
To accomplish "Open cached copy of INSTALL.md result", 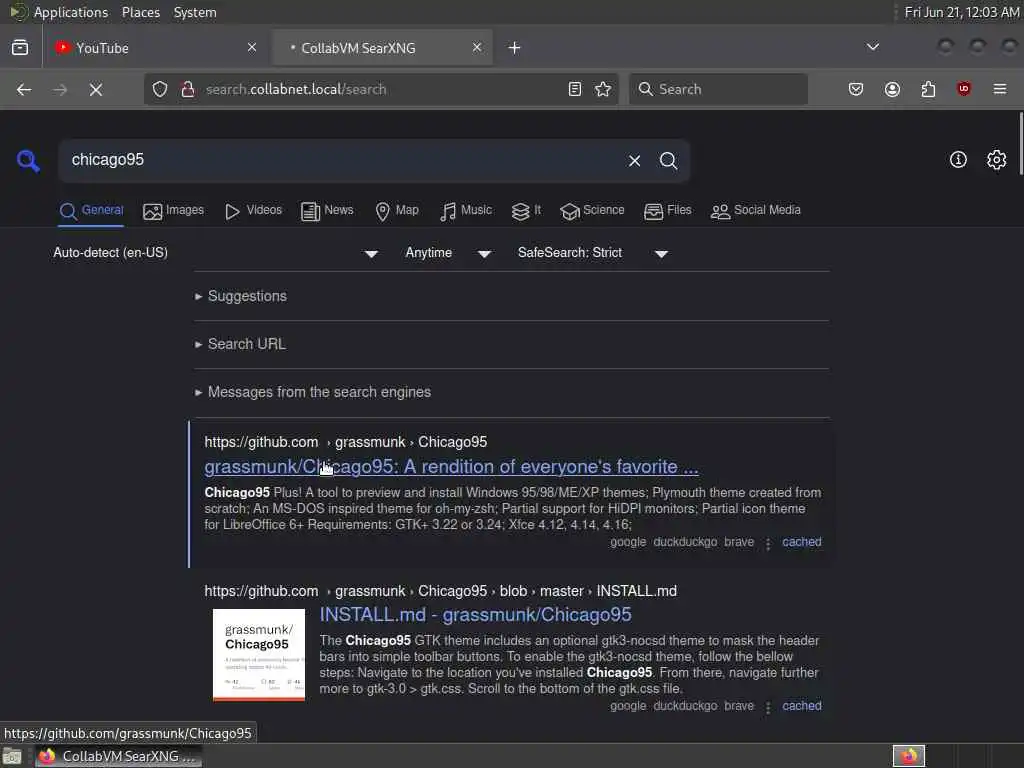I will [801, 706].
